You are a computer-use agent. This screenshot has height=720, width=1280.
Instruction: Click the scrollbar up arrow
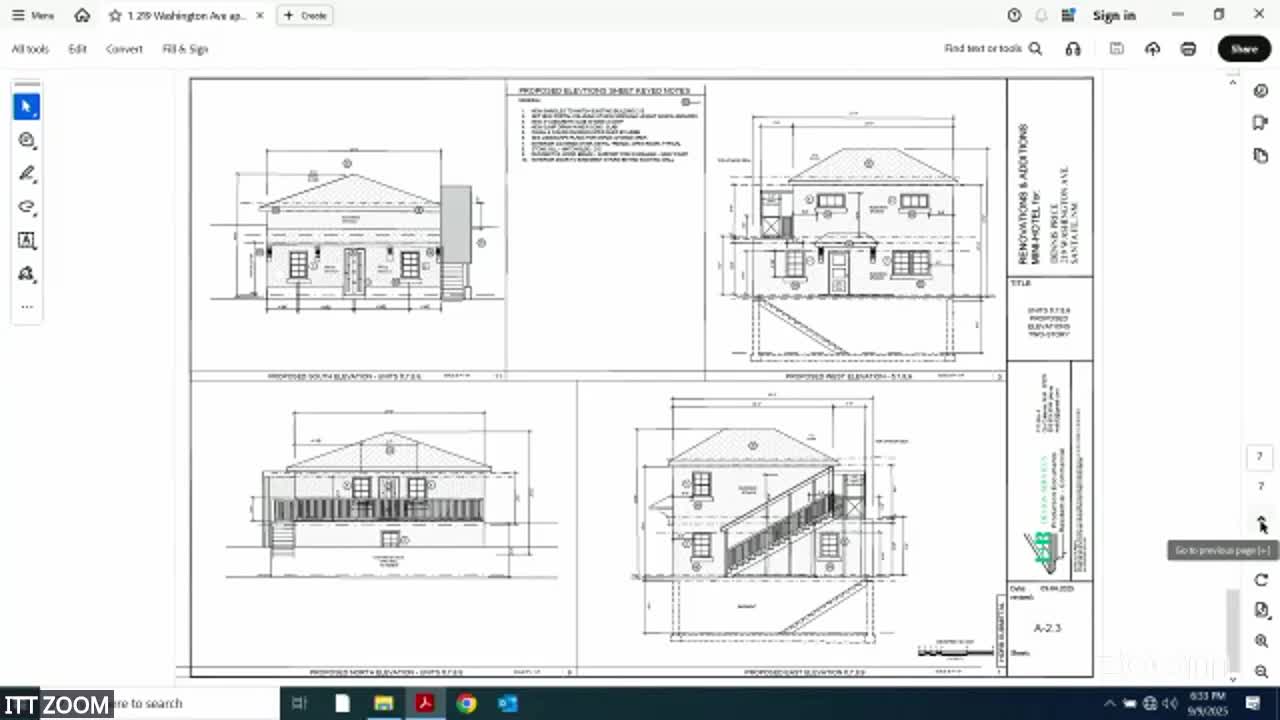pyautogui.click(x=1232, y=82)
